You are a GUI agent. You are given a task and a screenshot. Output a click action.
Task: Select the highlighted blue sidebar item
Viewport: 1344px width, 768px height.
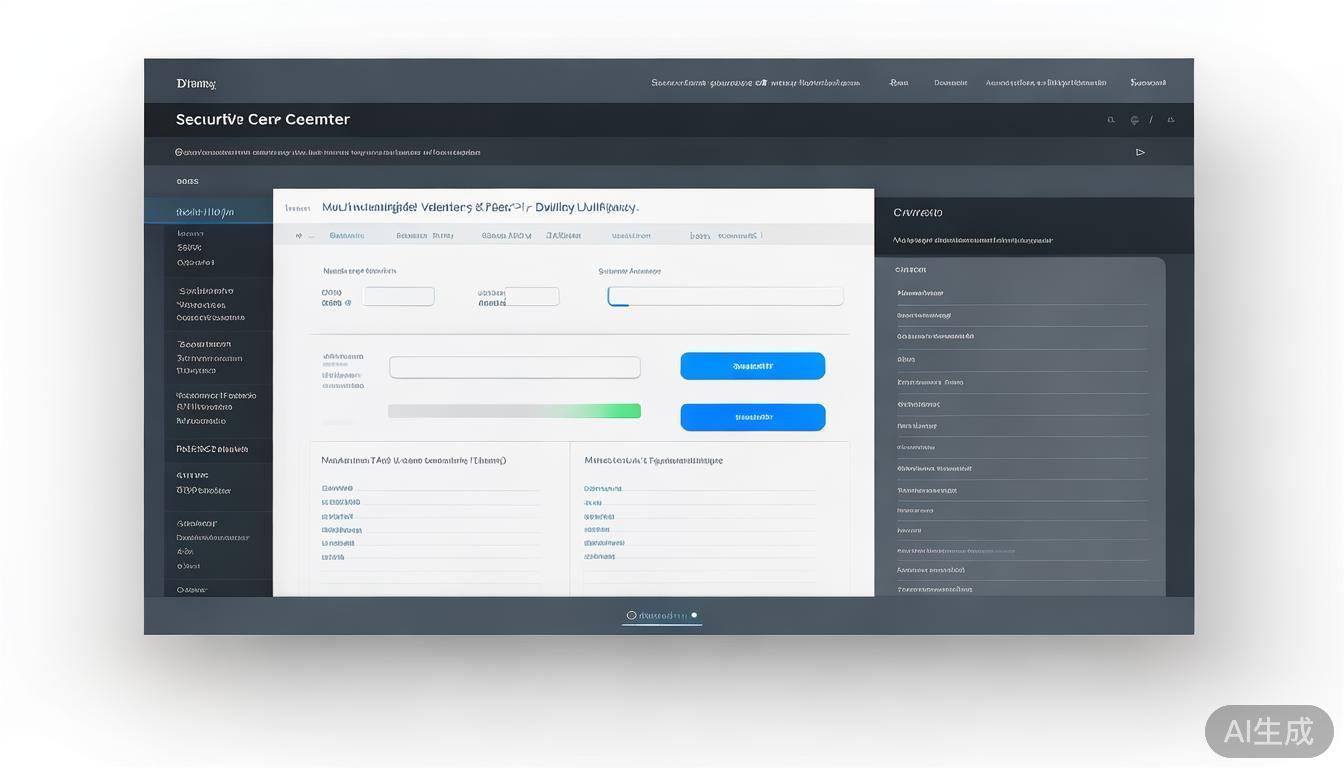pos(208,212)
